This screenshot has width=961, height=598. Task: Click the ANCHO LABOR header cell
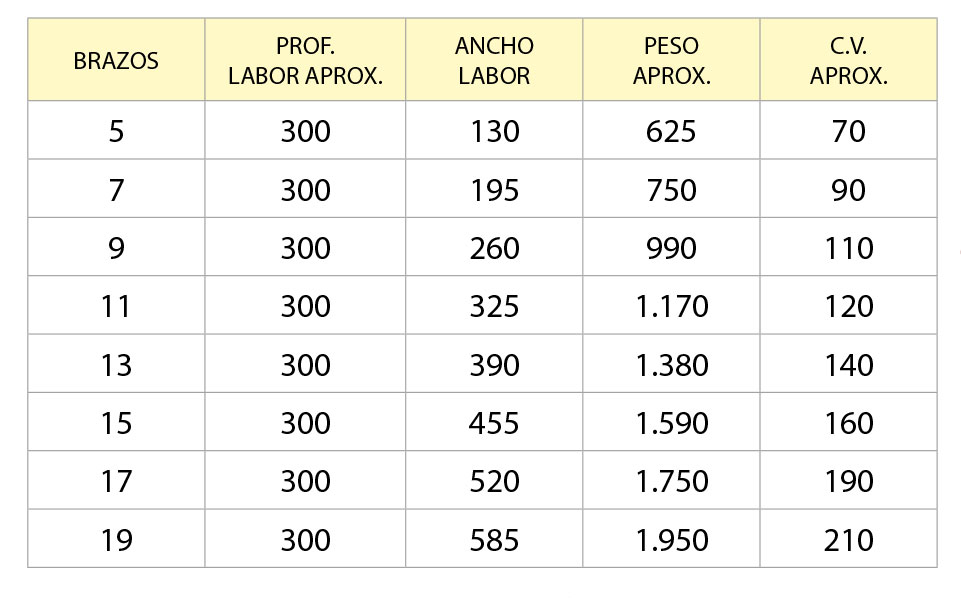coord(494,61)
